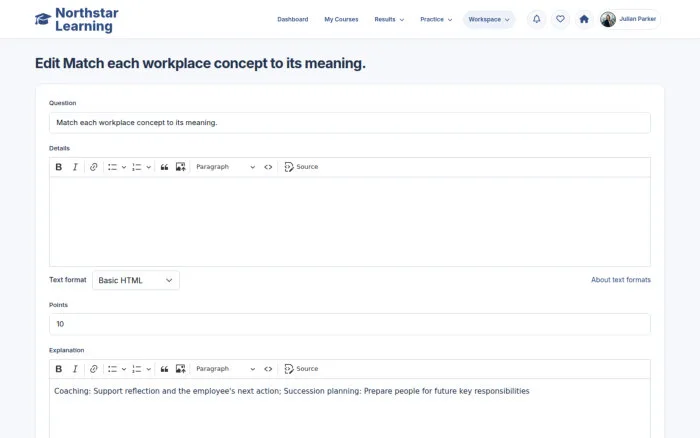This screenshot has width=700, height=438.
Task: Expand numbered list styles in Explanation toolbar
Action: (148, 369)
